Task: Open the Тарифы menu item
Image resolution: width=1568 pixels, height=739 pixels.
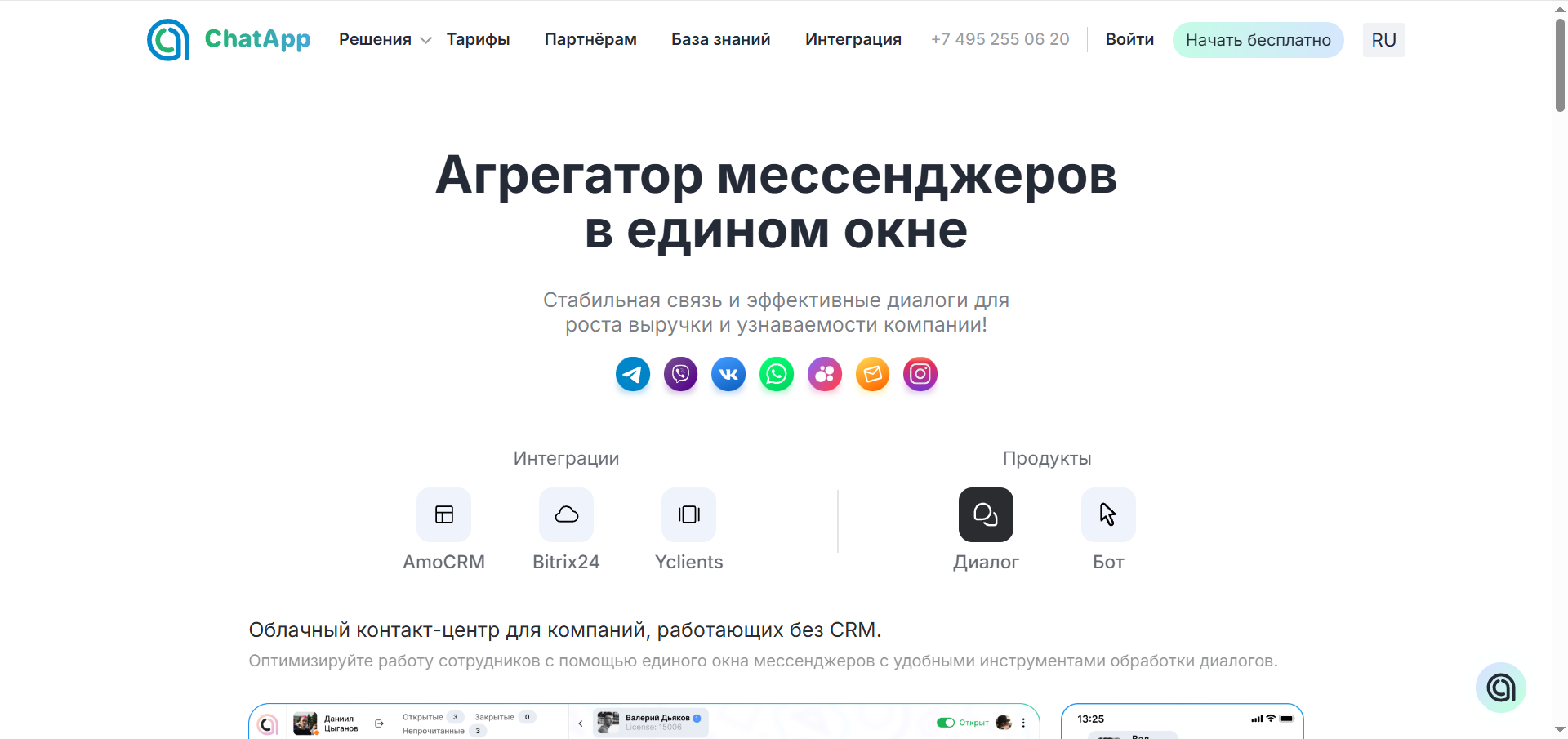Action: (x=478, y=40)
